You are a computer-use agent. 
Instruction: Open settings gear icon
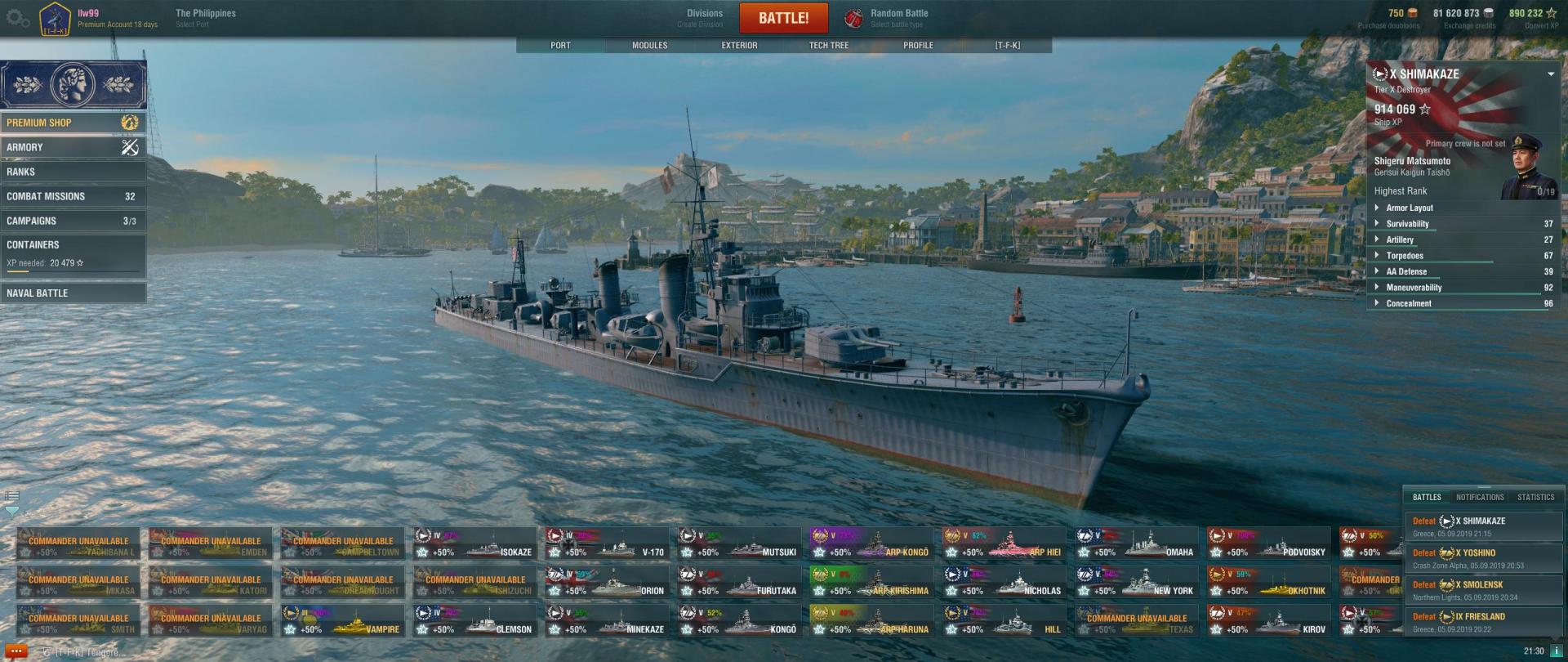[17, 17]
